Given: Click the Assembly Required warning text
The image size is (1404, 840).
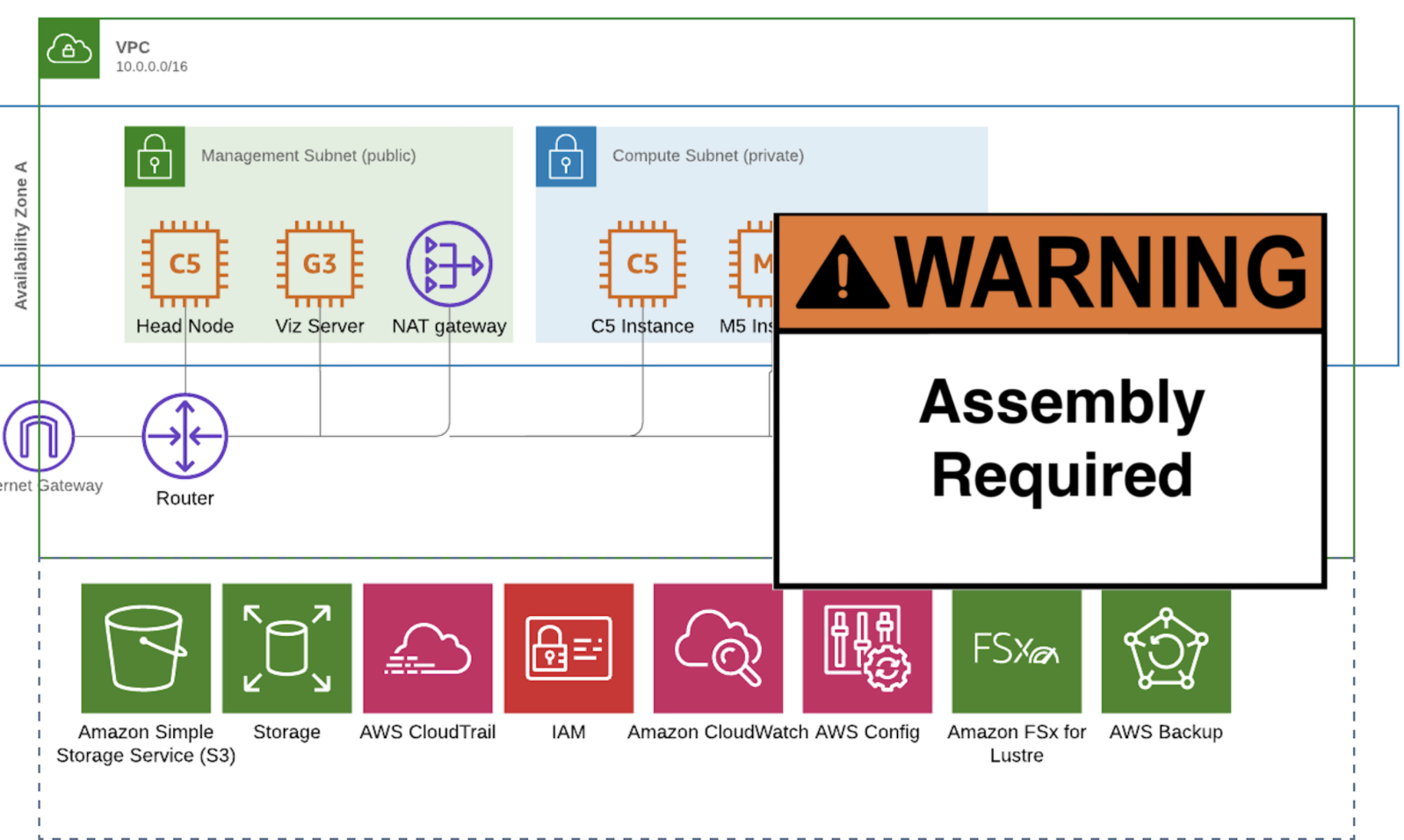Looking at the screenshot, I should pyautogui.click(x=1061, y=438).
